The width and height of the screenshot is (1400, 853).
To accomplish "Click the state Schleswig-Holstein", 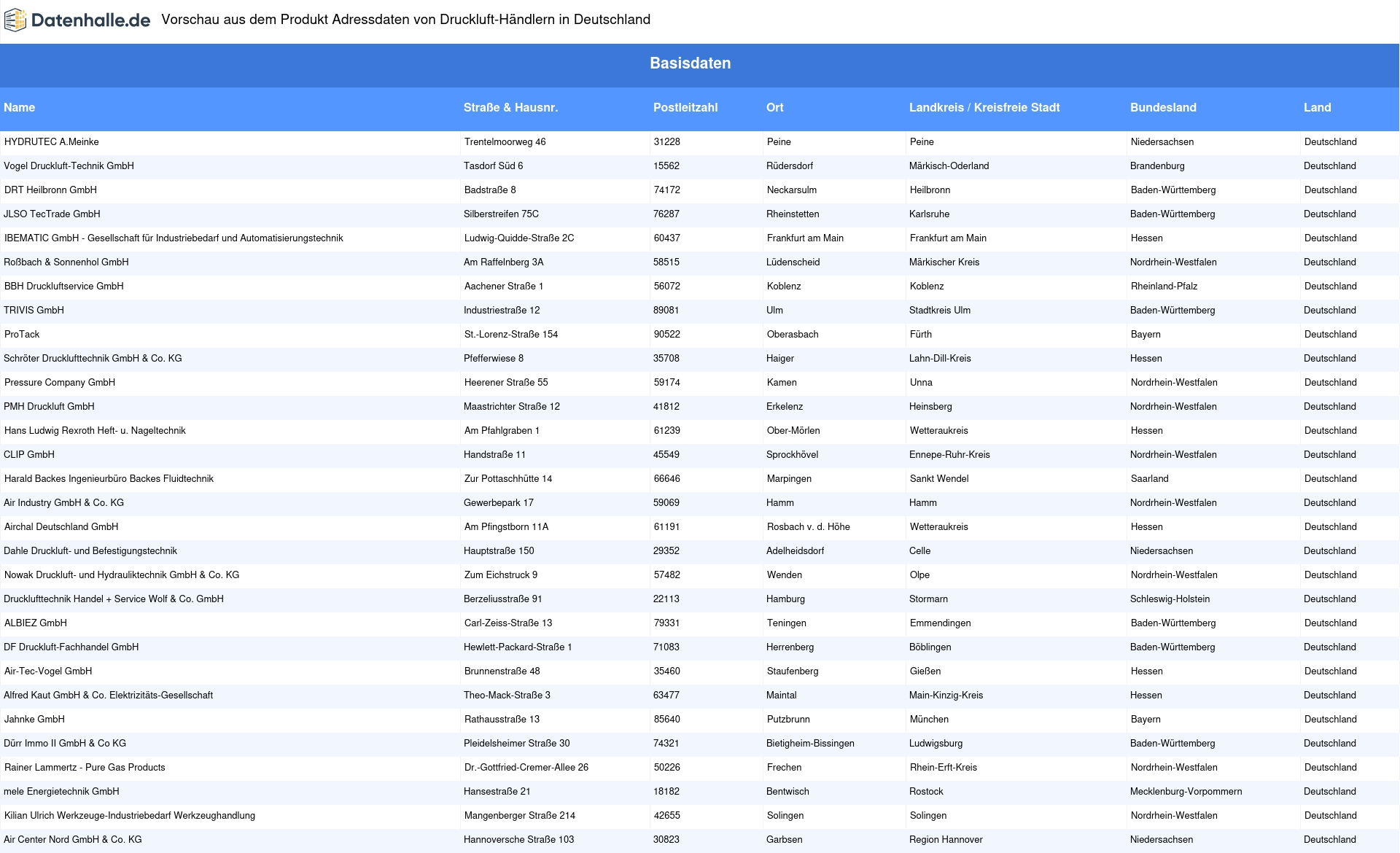I will (1170, 599).
